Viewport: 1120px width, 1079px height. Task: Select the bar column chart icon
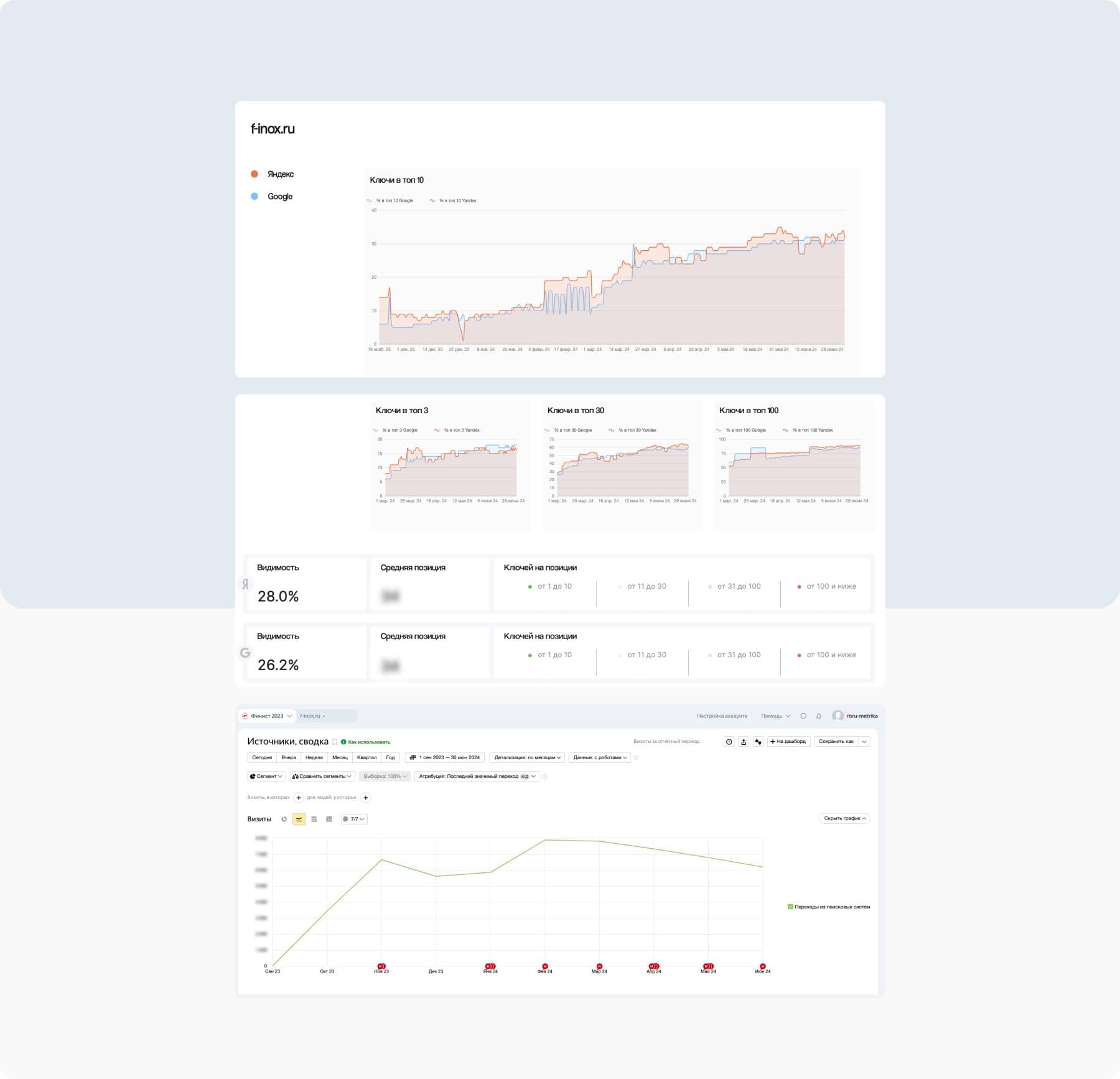pos(329,820)
